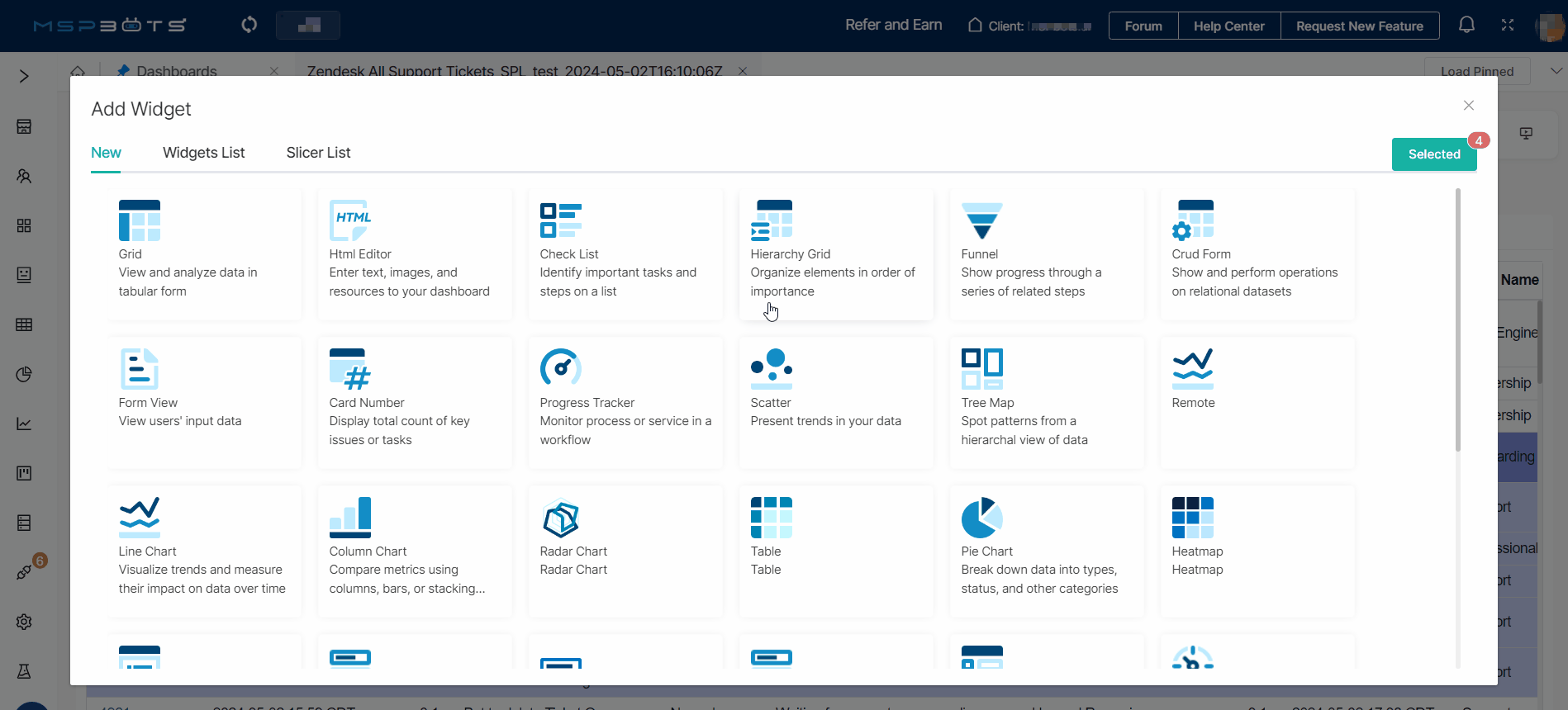Click the widget list vertical scrollbar
The width and height of the screenshot is (1568, 710).
1457,322
